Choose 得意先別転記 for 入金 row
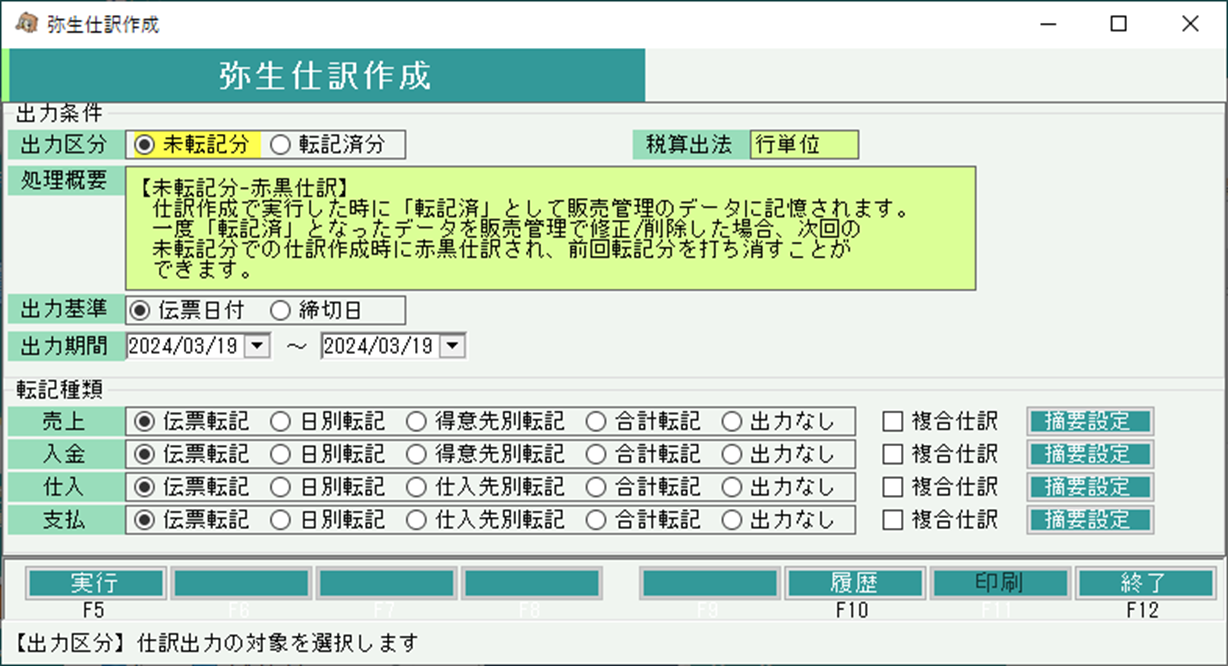The width and height of the screenshot is (1228, 666). [417, 454]
